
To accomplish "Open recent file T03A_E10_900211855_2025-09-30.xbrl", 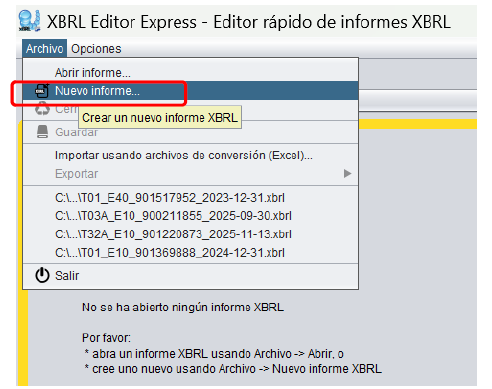I will pyautogui.click(x=190, y=216).
